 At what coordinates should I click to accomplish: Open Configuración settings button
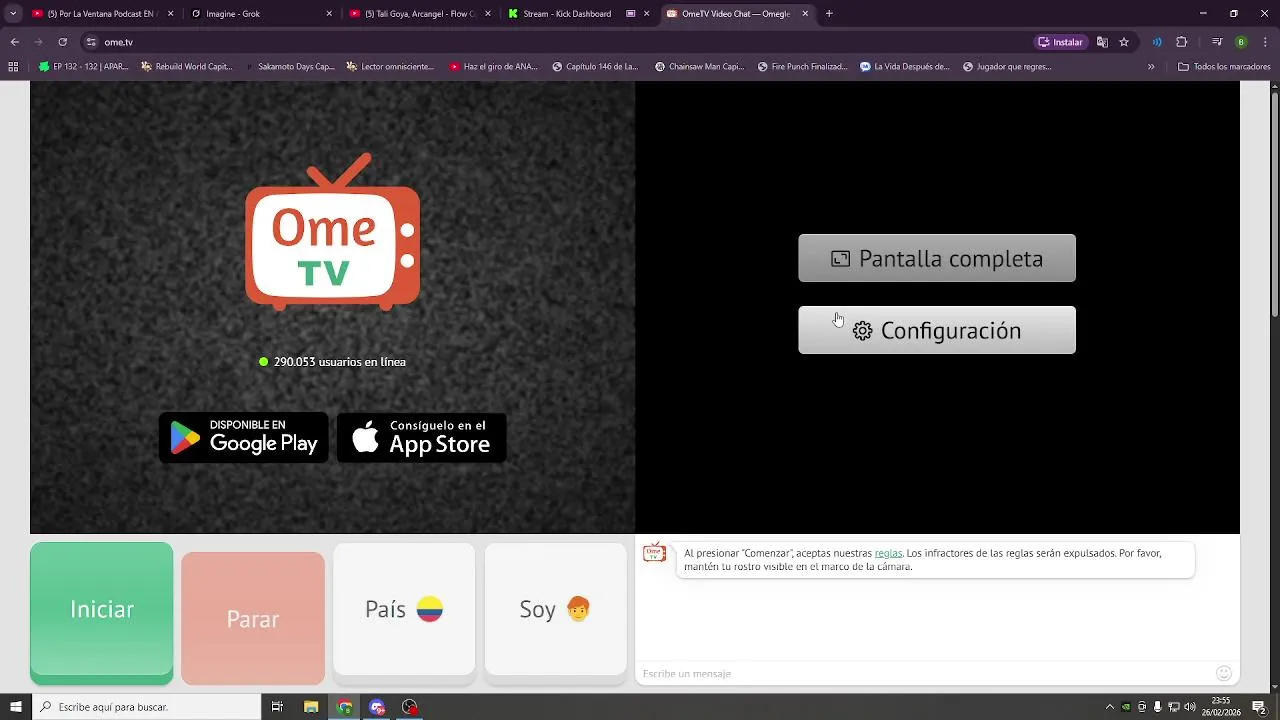click(937, 330)
